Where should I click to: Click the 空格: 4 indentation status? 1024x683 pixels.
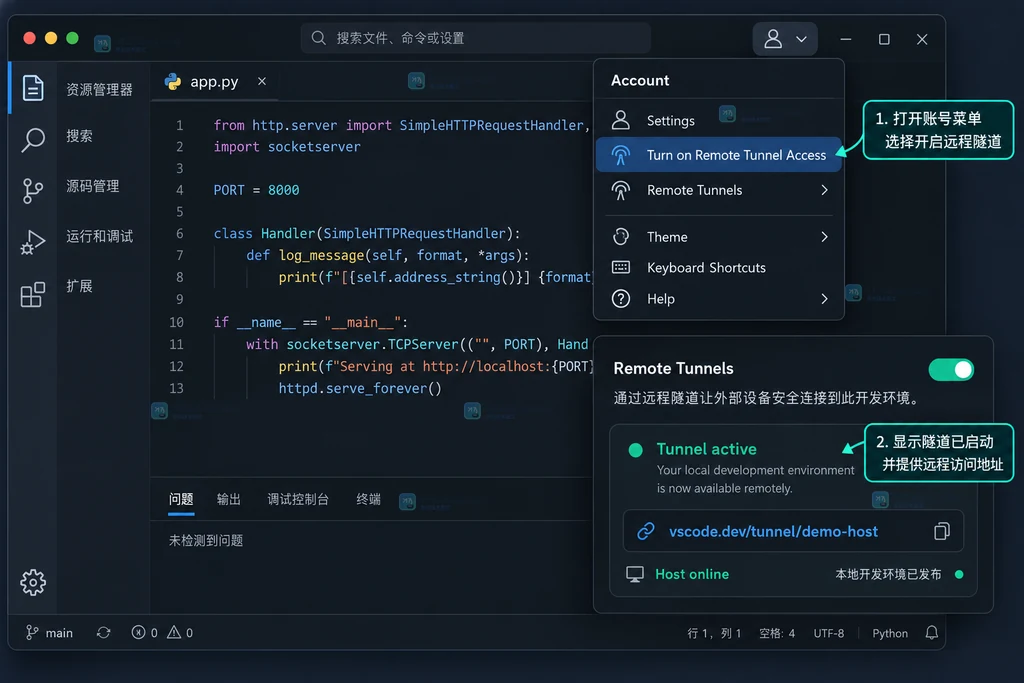pyautogui.click(x=776, y=633)
